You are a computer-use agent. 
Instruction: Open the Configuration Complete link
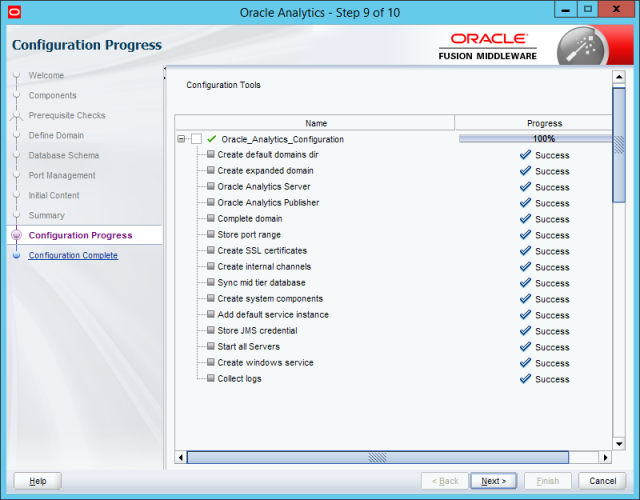pos(73,255)
